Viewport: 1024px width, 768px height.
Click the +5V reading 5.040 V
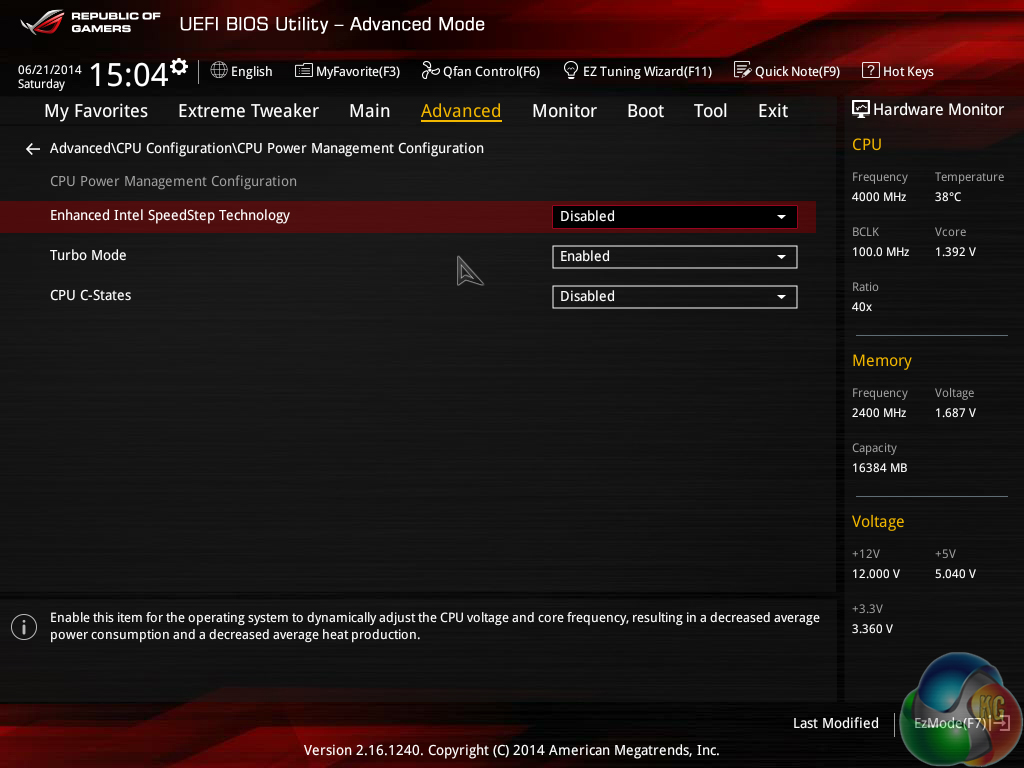pyautogui.click(x=955, y=573)
